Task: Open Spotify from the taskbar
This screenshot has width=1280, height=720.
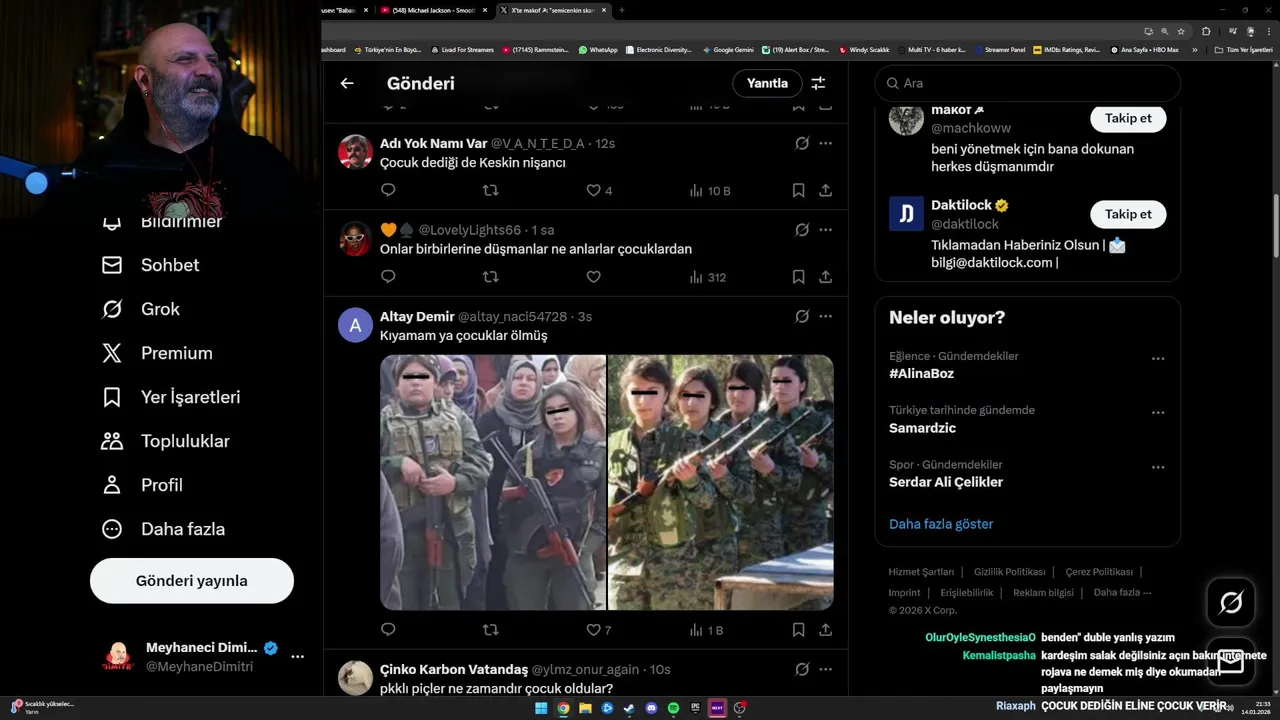Action: [673, 708]
